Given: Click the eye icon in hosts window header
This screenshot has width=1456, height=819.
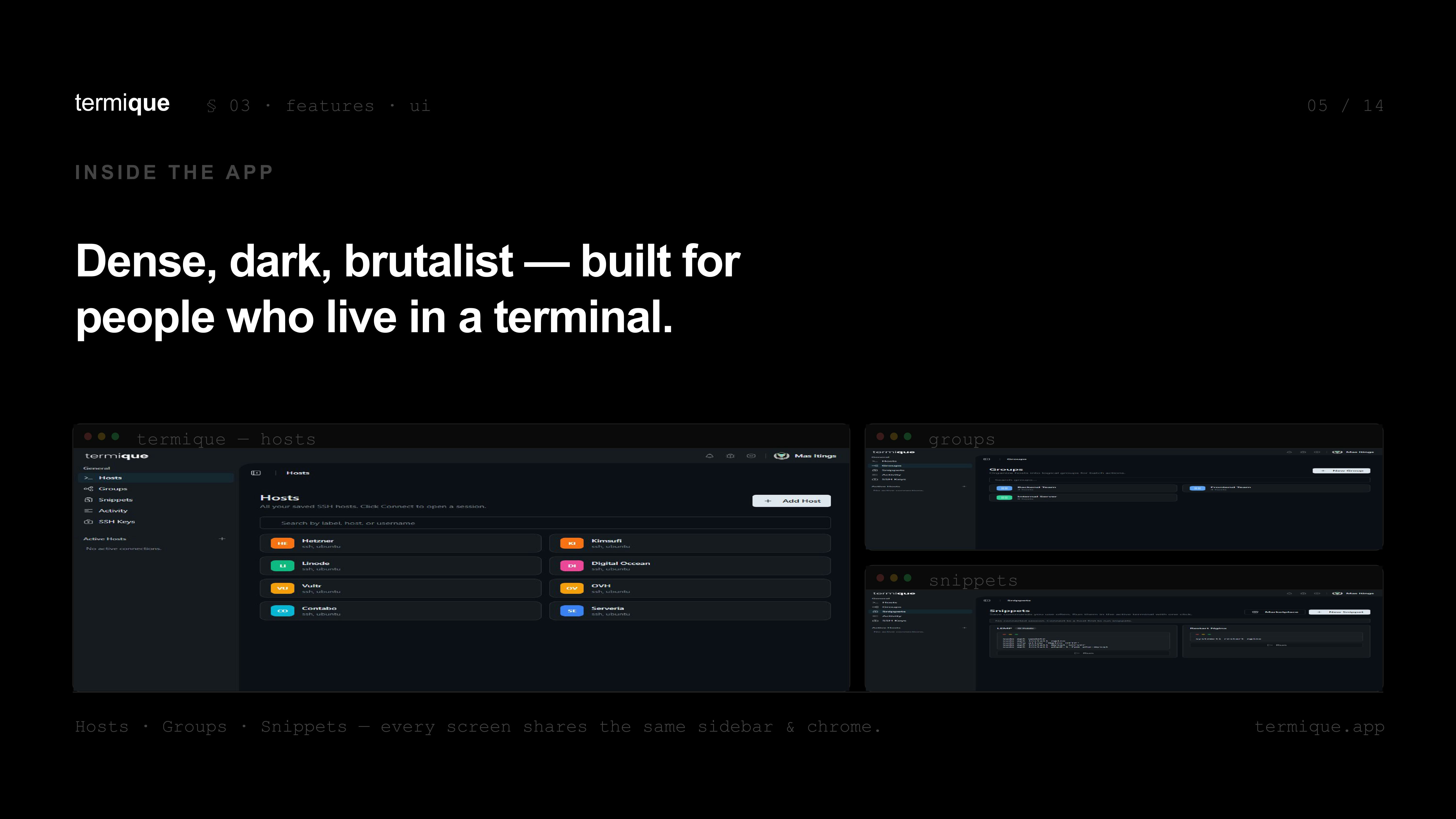Looking at the screenshot, I should 751,455.
